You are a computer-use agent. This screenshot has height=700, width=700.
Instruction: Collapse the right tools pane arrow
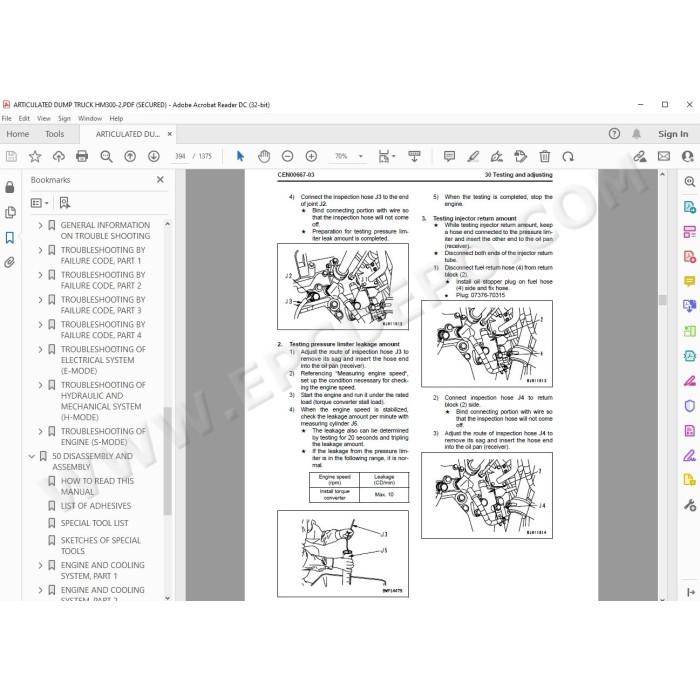pyautogui.click(x=691, y=592)
